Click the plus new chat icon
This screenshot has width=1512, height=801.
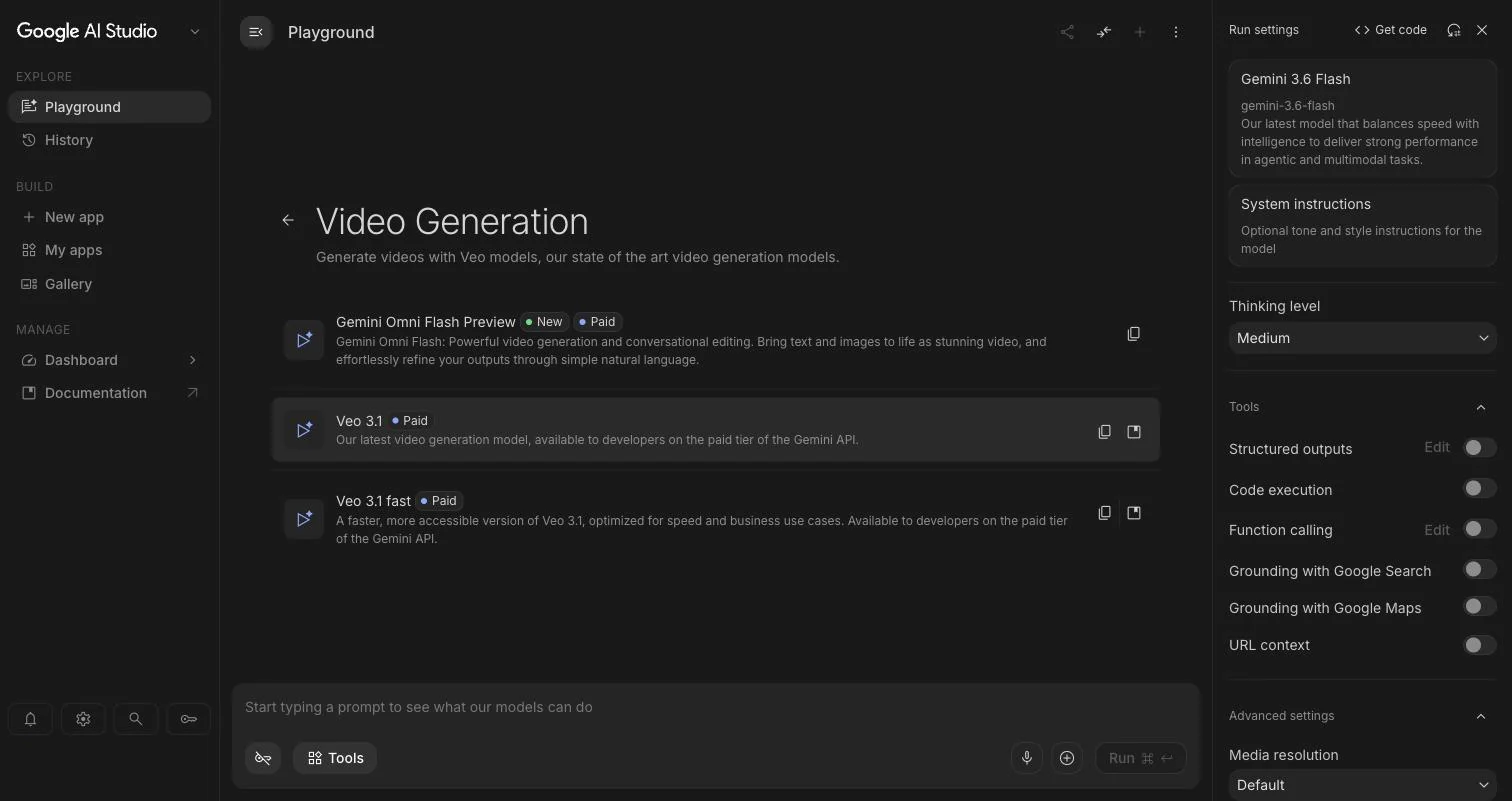[x=1139, y=32]
